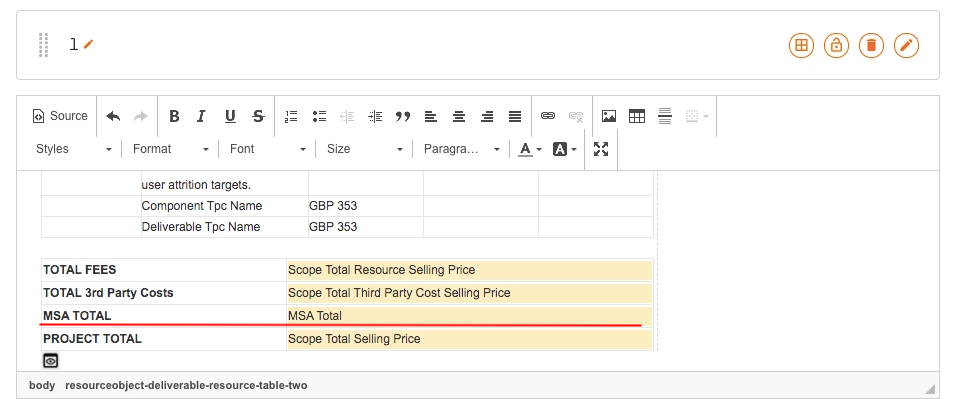Click the highlighted MSA Total placeholder
959x399 pixels.
coord(470,316)
